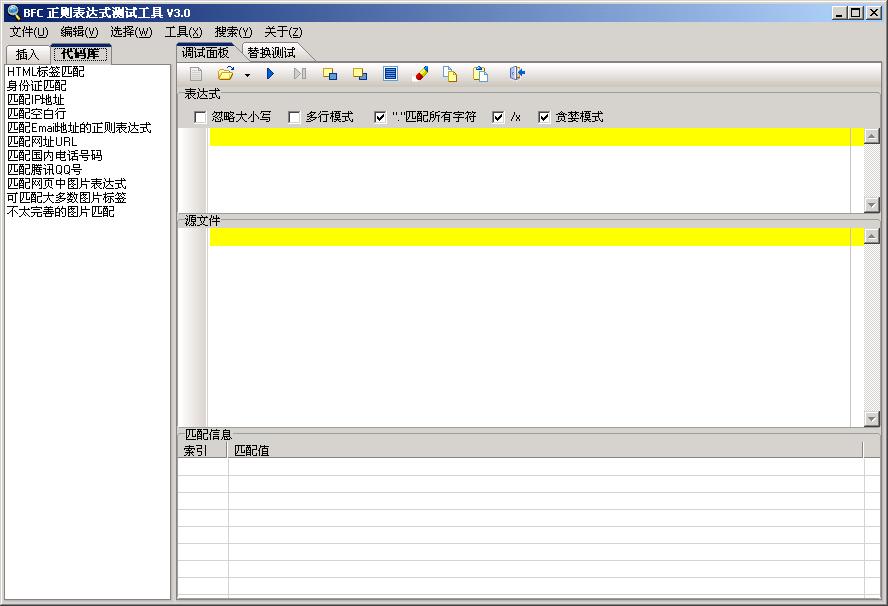
Task: Uncheck the 贪婪模式 checkbox
Action: coord(545,117)
